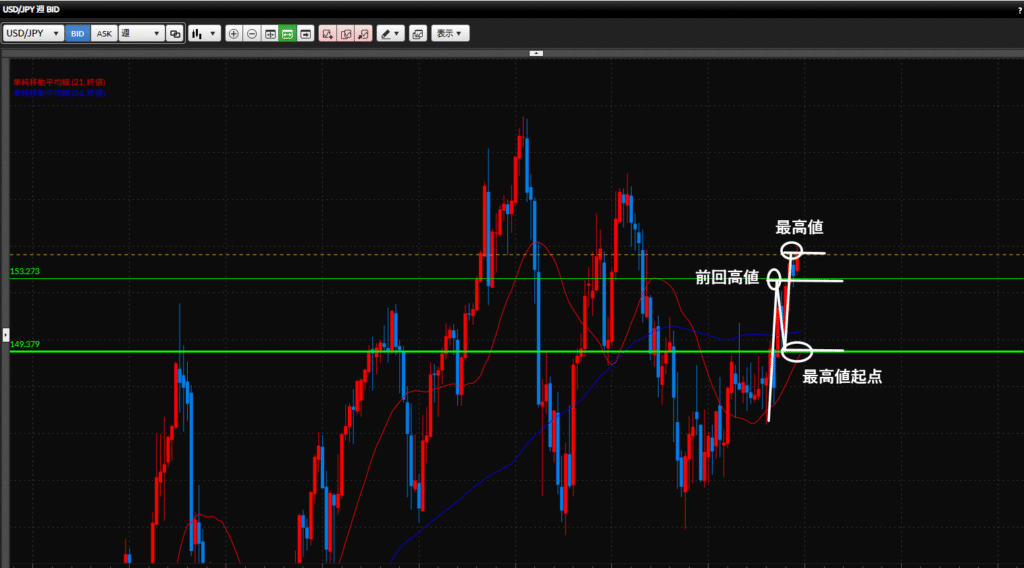Click the green highlighted fit-width icon

pos(287,33)
